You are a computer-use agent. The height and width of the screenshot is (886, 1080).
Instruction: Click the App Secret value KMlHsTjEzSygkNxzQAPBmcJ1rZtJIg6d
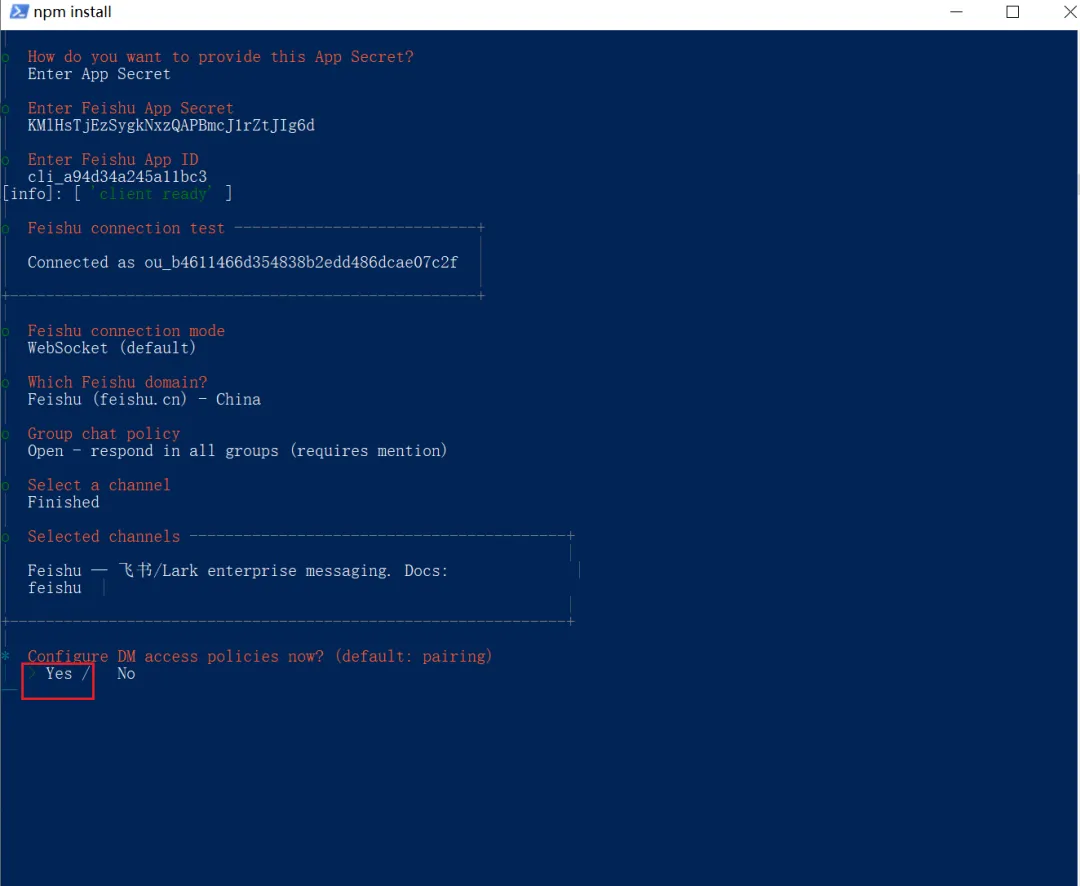coord(171,125)
